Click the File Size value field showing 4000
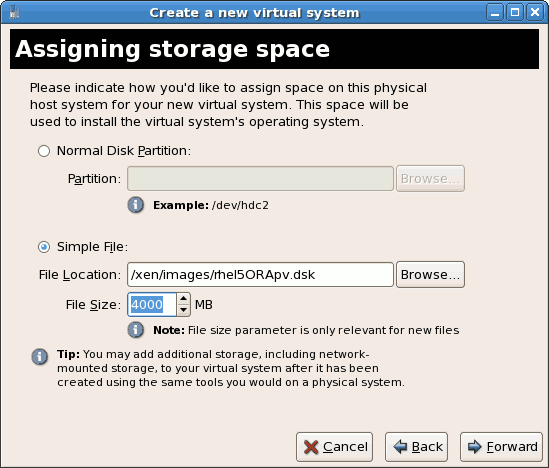 (x=152, y=305)
